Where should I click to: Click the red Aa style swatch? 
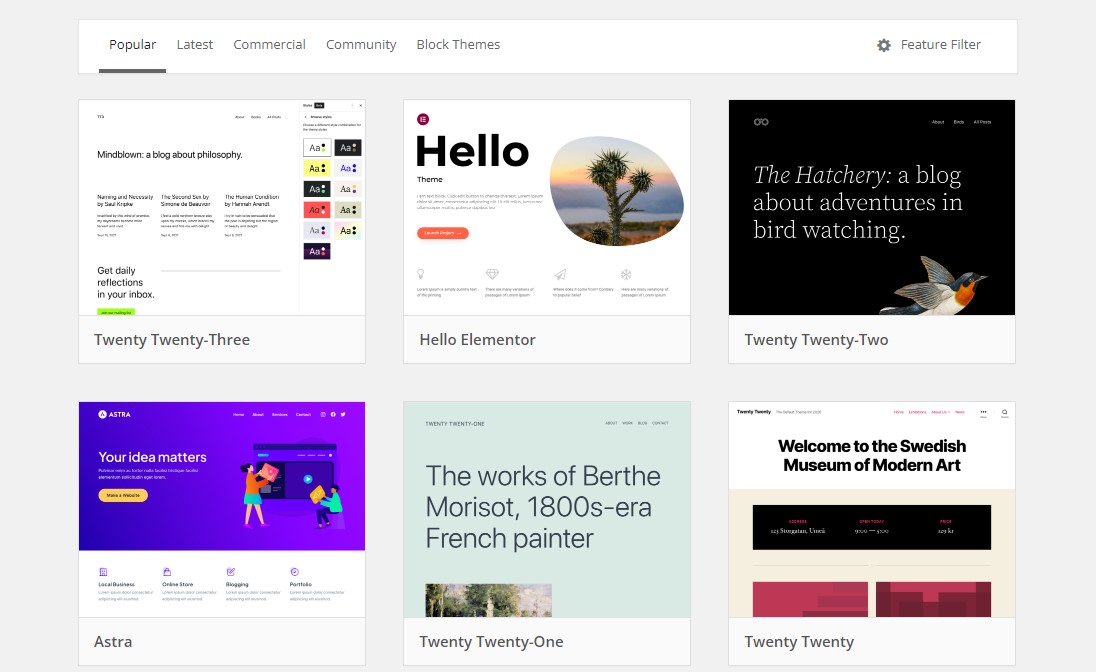pos(317,210)
